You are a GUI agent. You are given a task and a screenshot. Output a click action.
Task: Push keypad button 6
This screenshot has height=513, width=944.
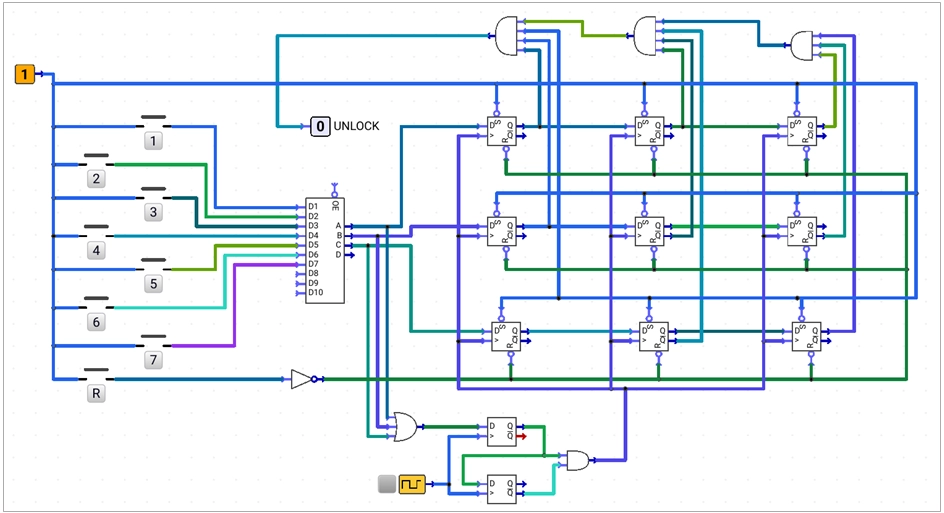96,322
